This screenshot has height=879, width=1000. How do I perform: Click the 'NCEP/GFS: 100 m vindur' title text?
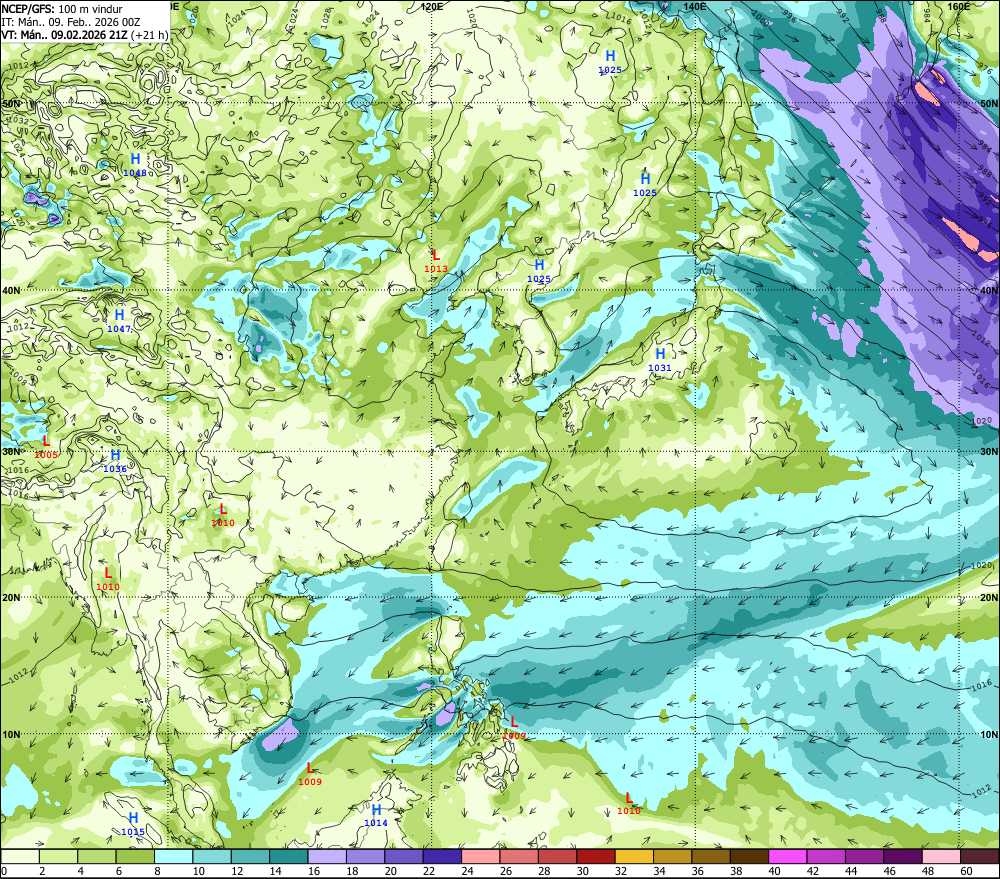tap(62, 9)
